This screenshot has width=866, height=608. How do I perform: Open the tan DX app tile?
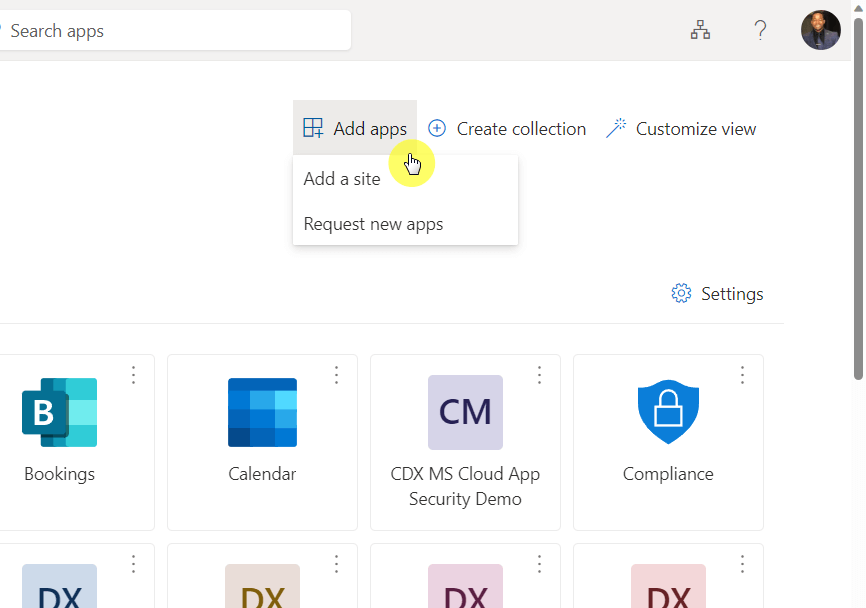262,586
